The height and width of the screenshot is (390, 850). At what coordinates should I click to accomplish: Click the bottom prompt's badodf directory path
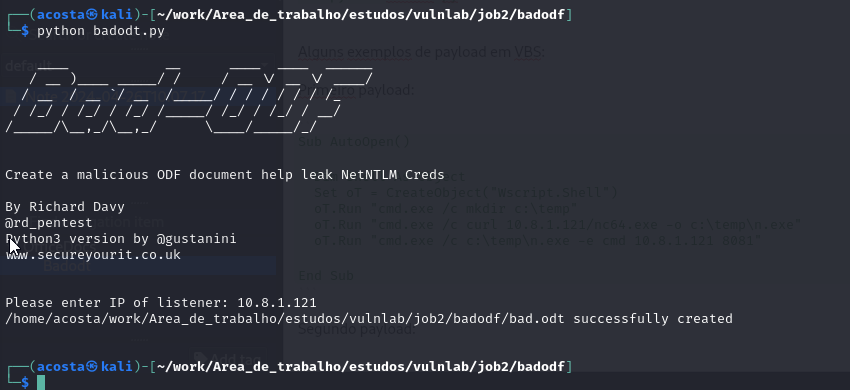click(x=360, y=366)
